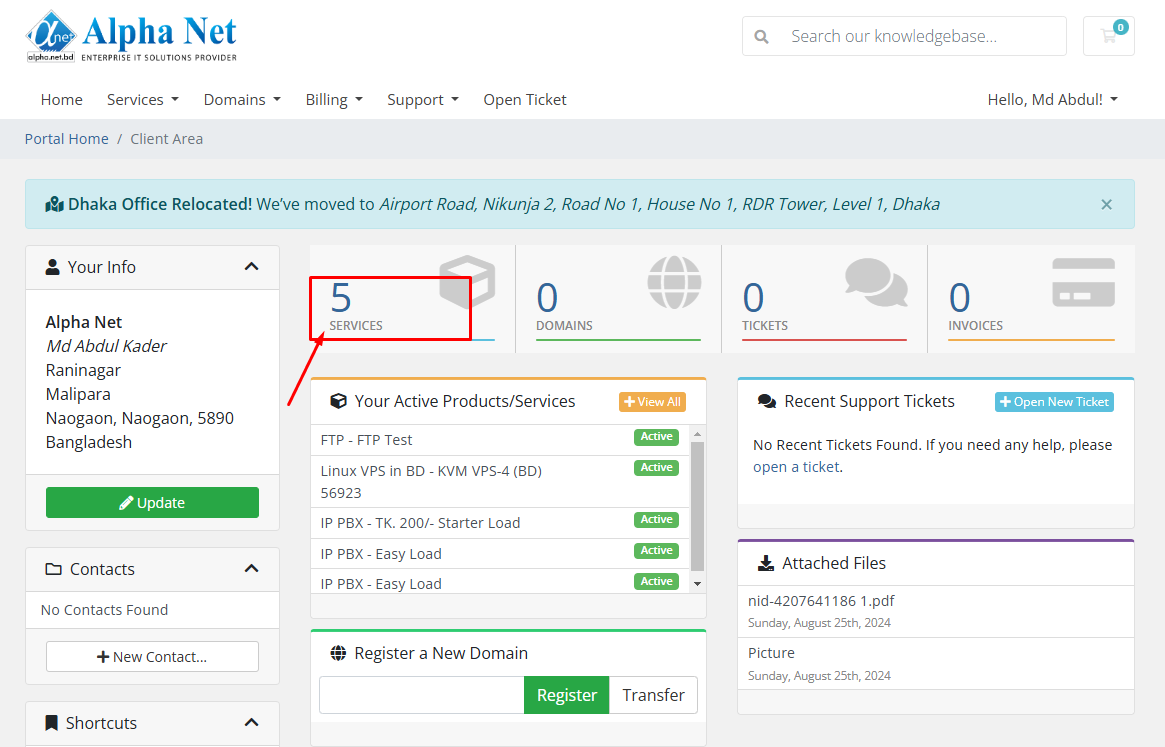Click the Home menu item
1165x747 pixels.
(62, 100)
